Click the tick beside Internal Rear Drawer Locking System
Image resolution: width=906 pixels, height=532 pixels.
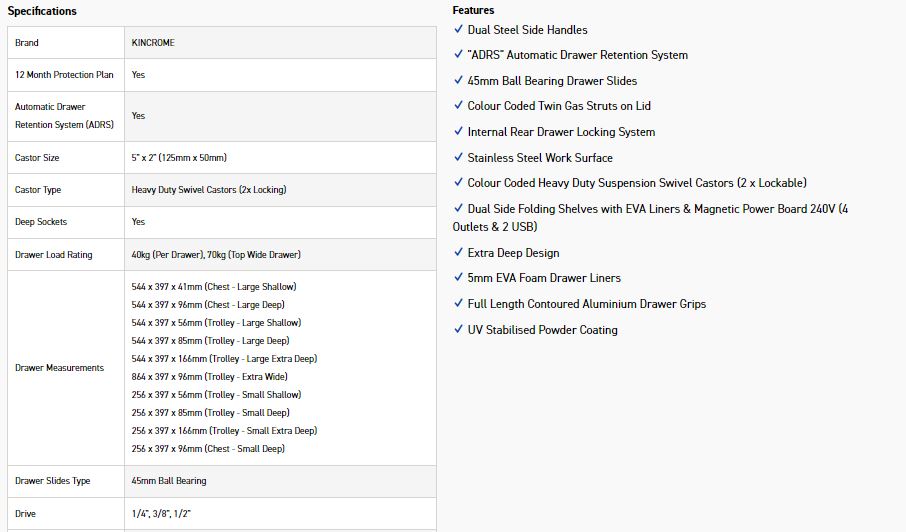pos(458,132)
